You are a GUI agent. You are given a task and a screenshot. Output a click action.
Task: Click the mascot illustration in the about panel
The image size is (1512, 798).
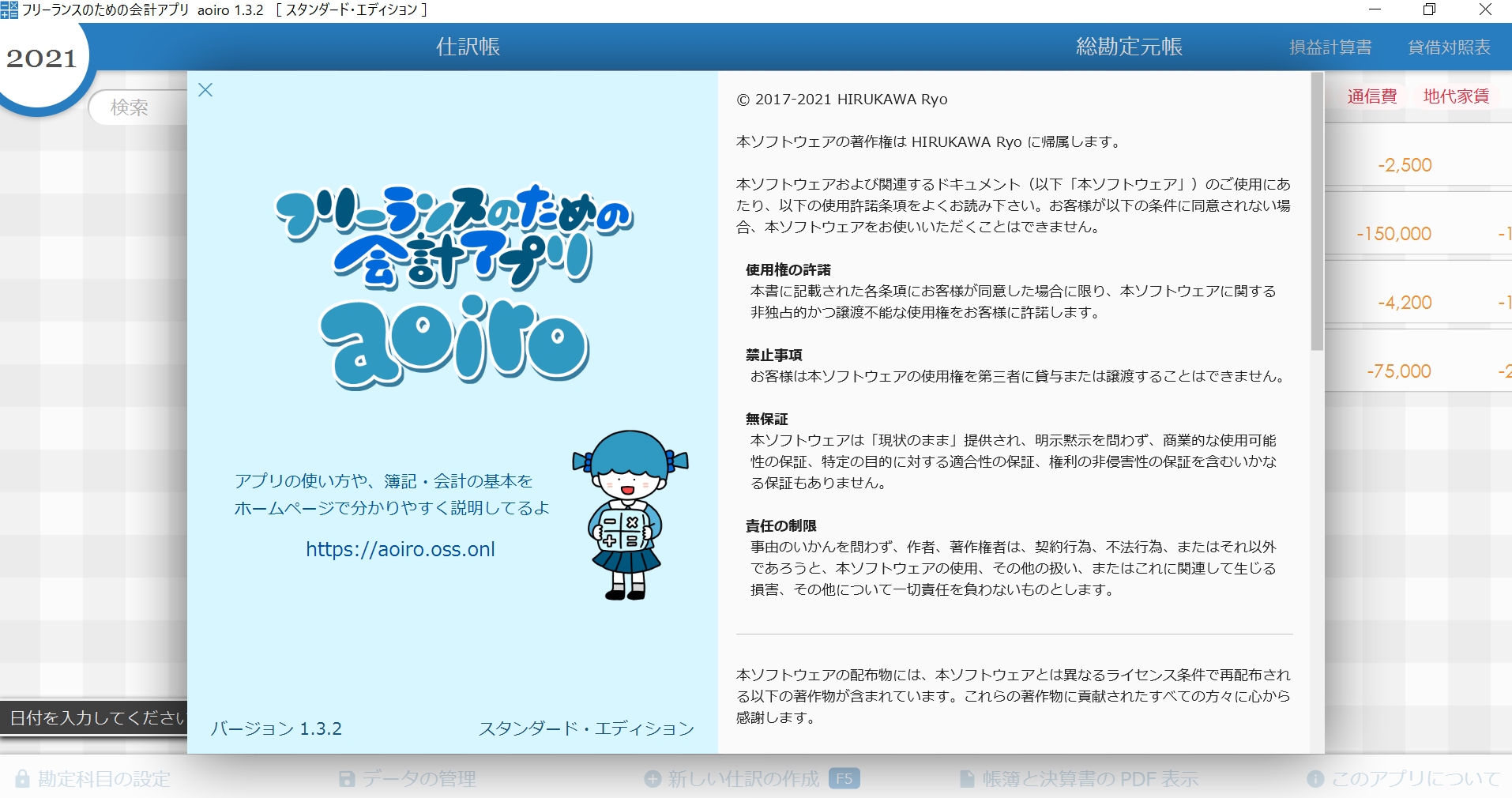coord(628,514)
